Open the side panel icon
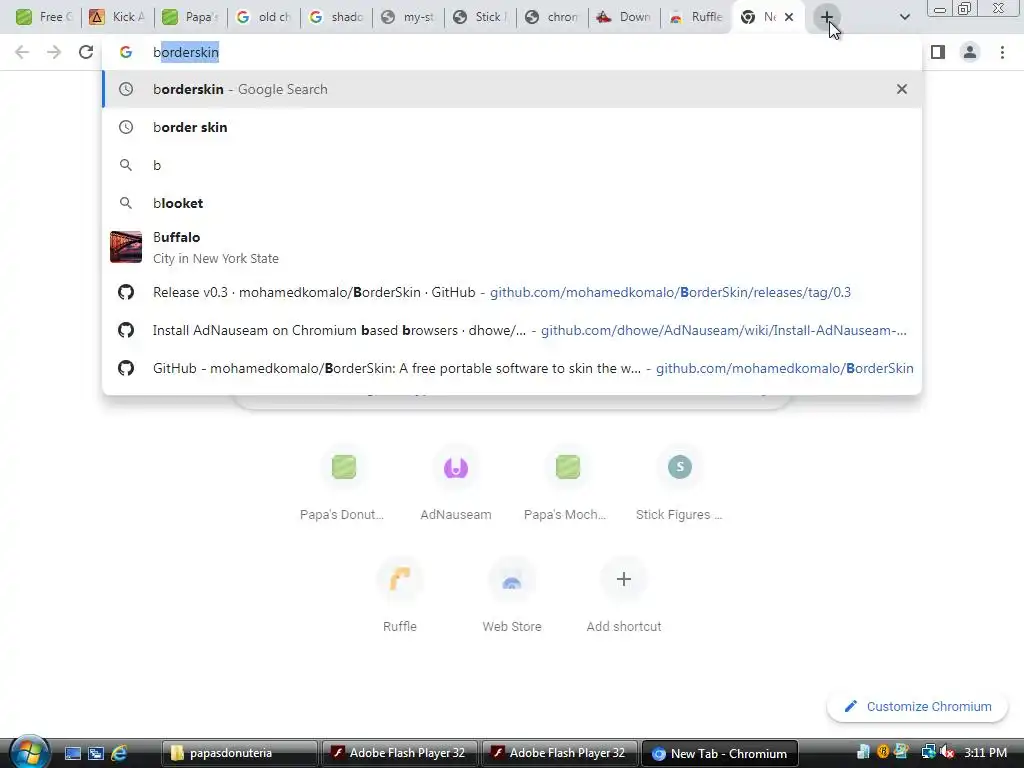Screen dimensions: 1024x768 938,52
